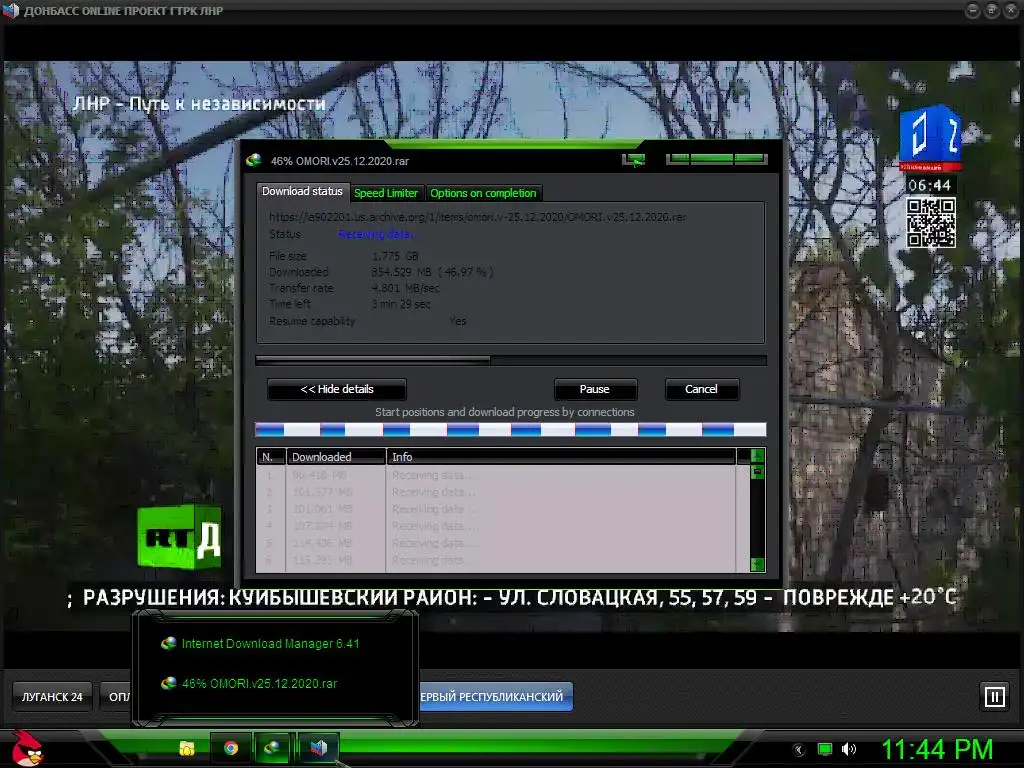Open the volume speaker tray icon
The width and height of the screenshot is (1024, 768).
[849, 750]
